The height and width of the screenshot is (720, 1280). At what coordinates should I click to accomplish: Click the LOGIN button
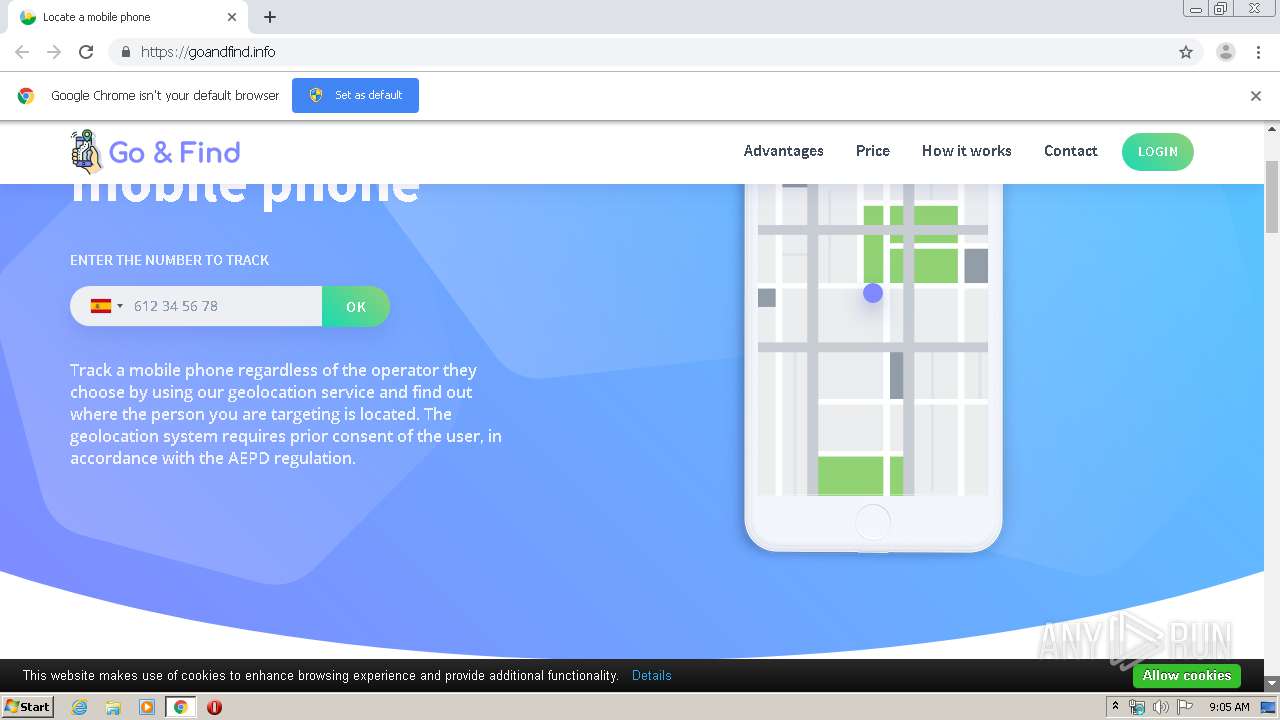(1158, 152)
